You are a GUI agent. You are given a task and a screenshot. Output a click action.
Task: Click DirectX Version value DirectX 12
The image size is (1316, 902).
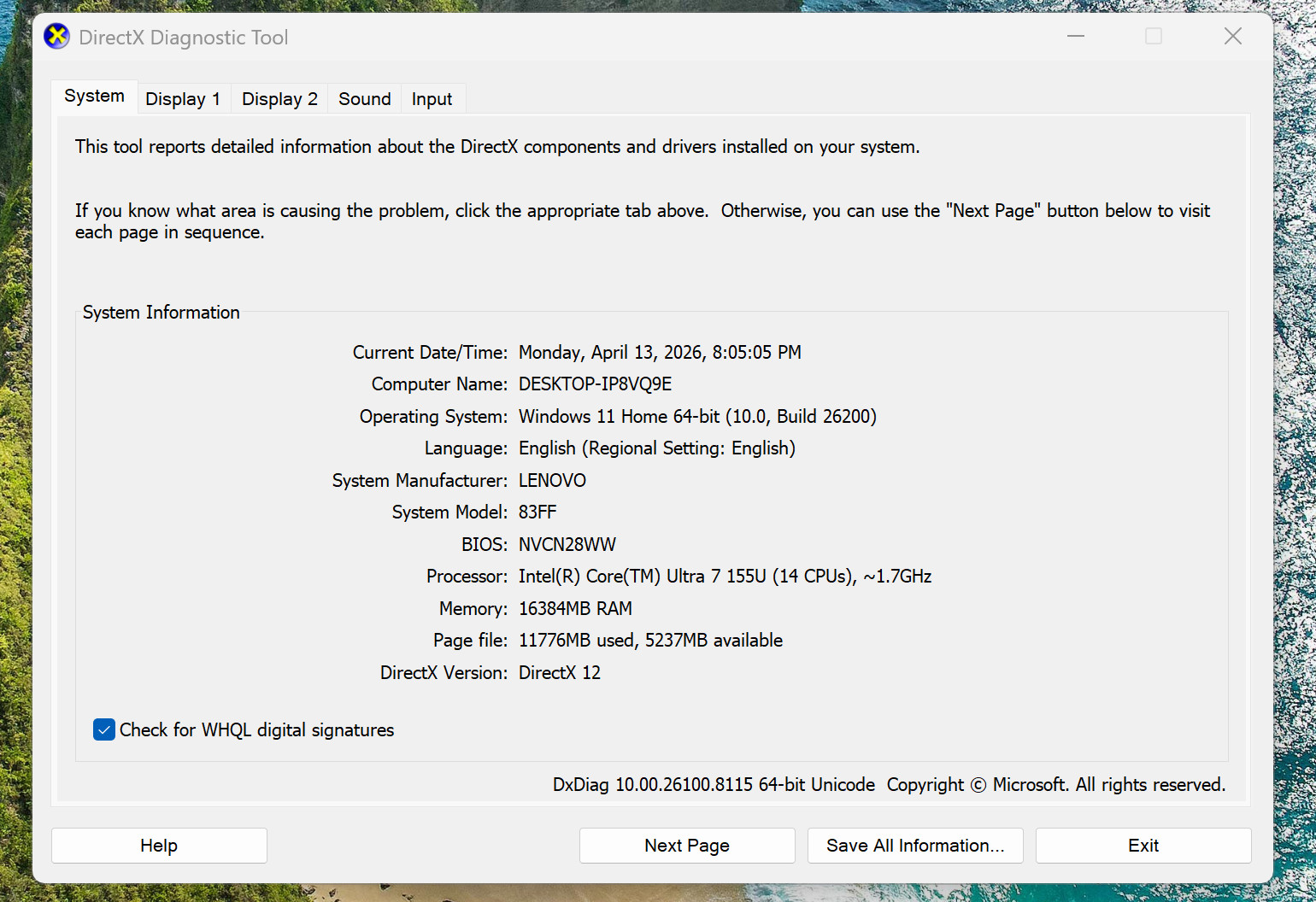tap(560, 673)
